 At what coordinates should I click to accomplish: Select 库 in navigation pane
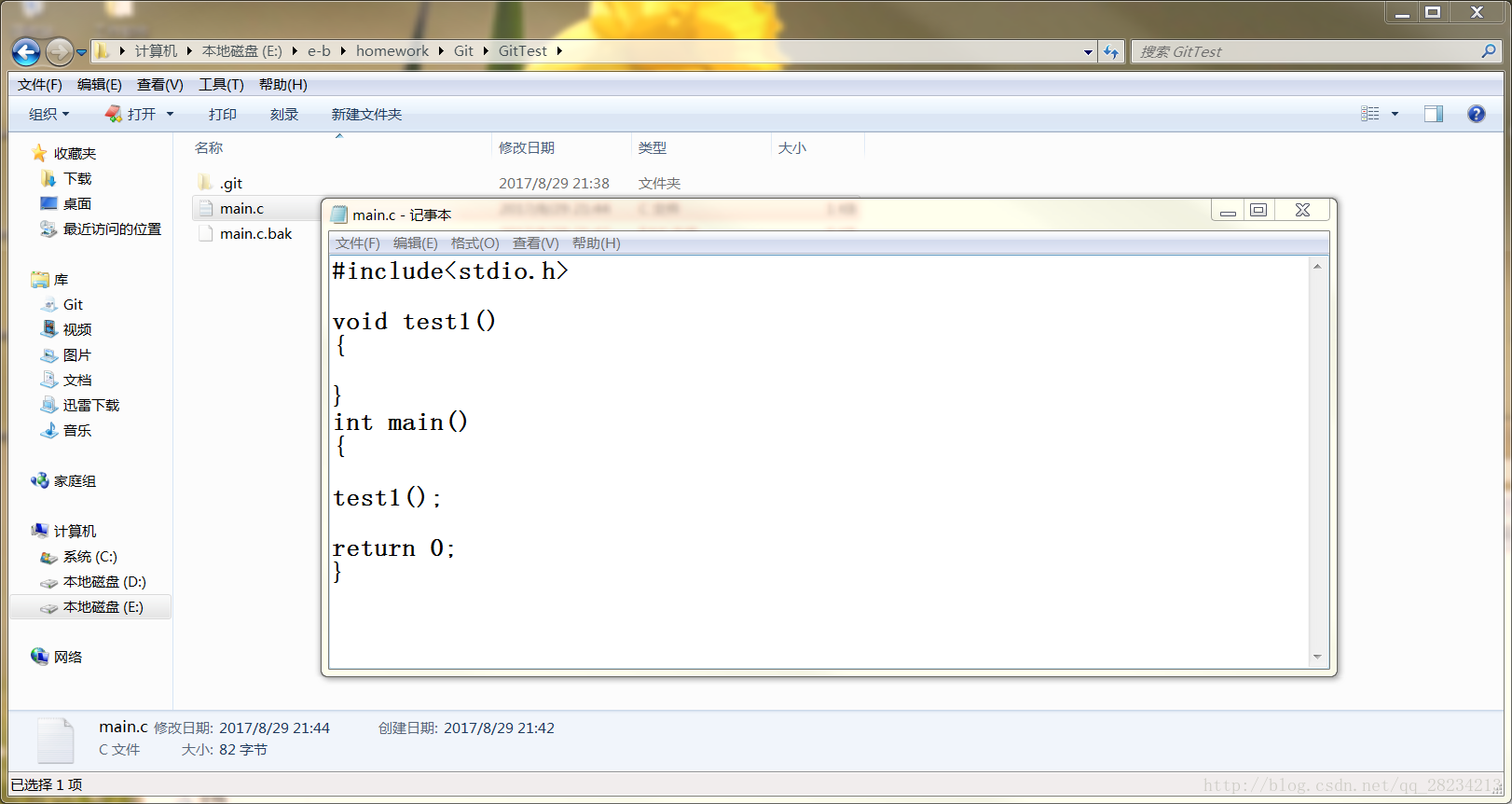61,279
